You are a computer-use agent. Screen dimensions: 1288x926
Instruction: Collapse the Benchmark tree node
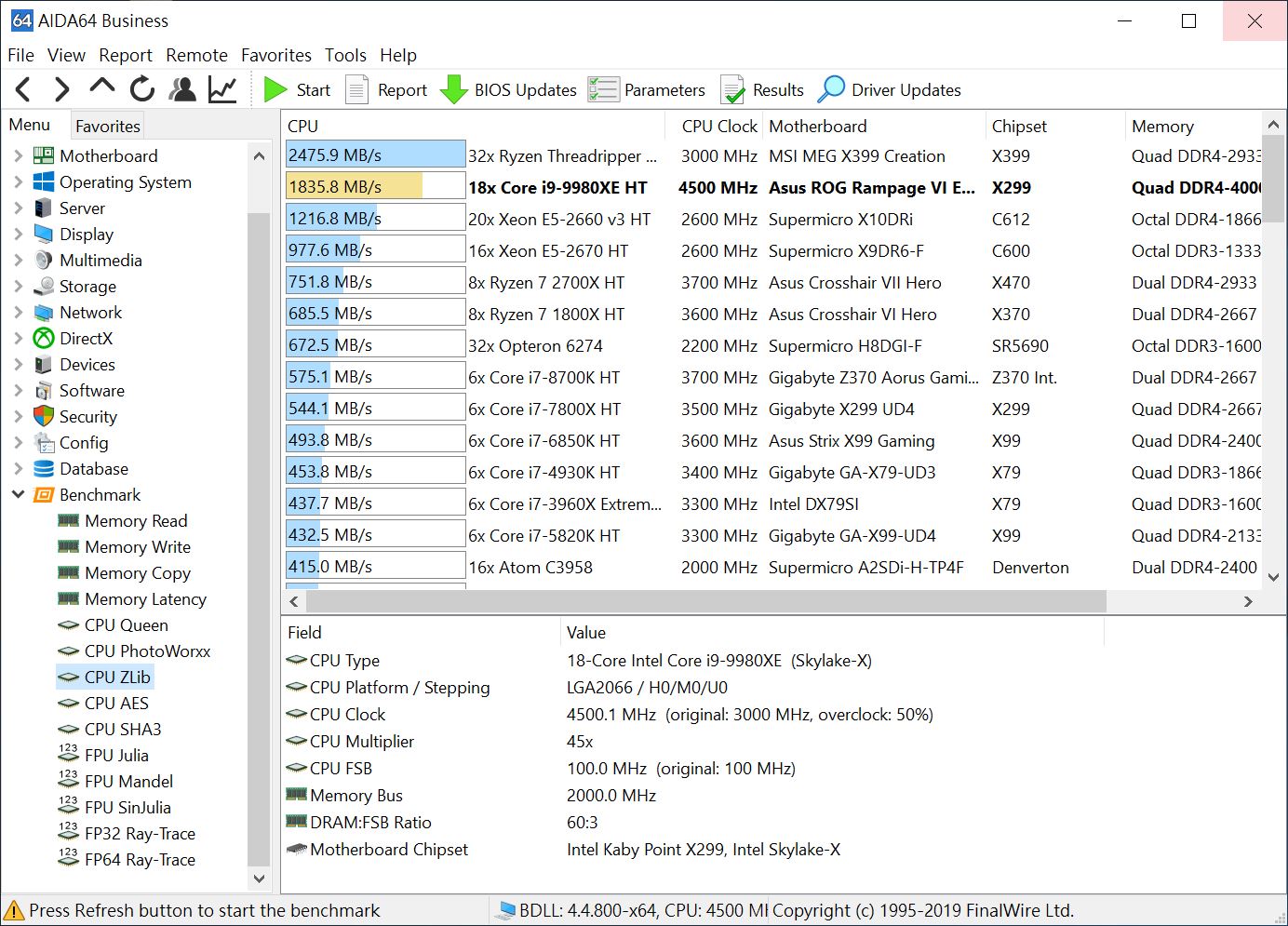coord(18,494)
